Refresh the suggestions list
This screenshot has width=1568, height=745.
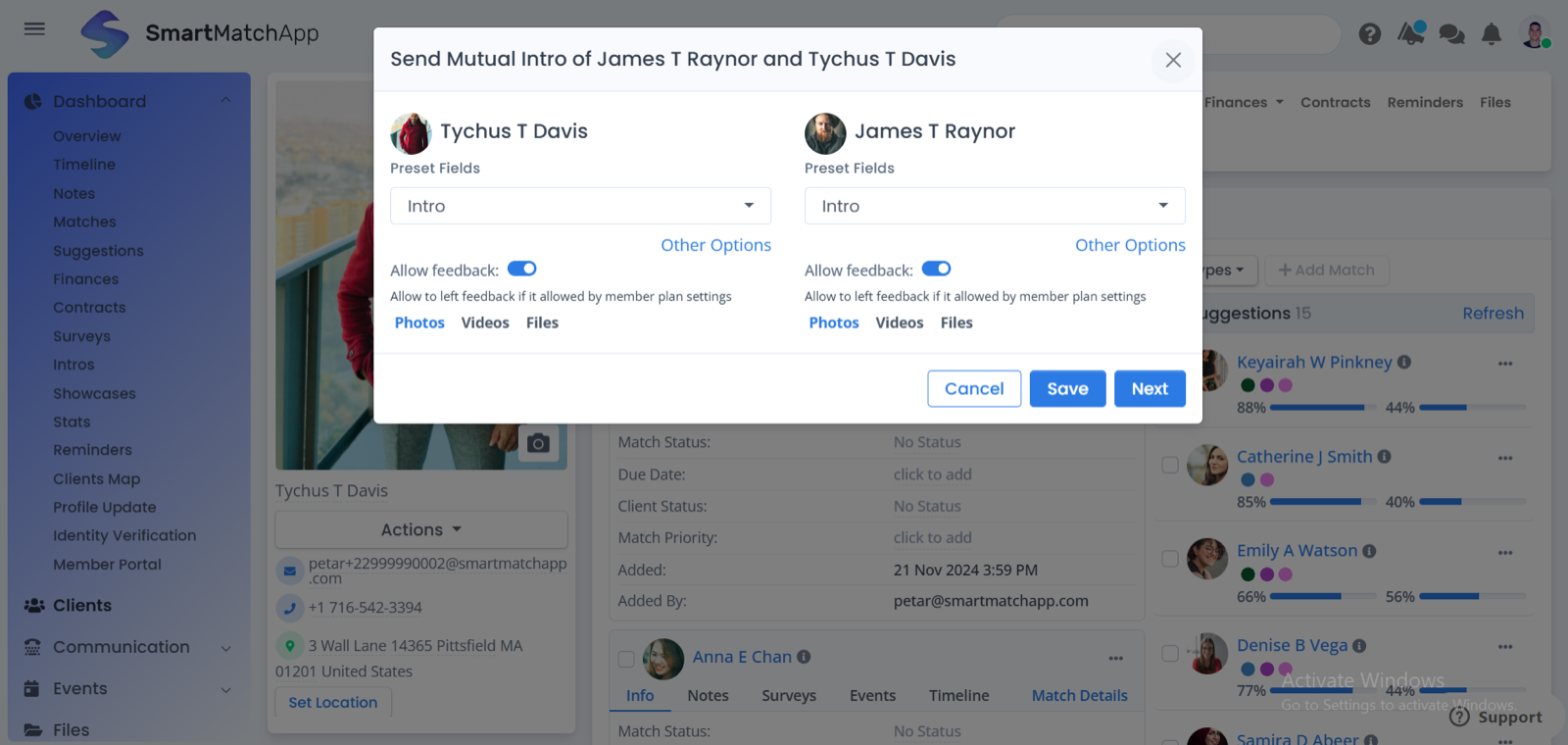point(1493,313)
